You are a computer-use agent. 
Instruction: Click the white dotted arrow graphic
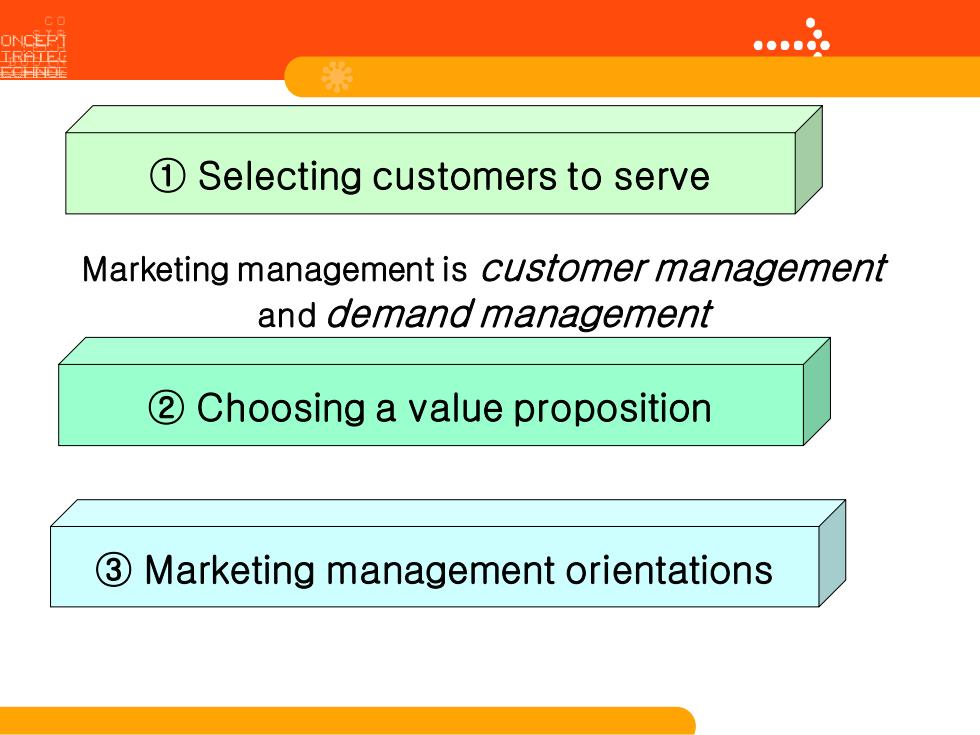click(x=792, y=38)
